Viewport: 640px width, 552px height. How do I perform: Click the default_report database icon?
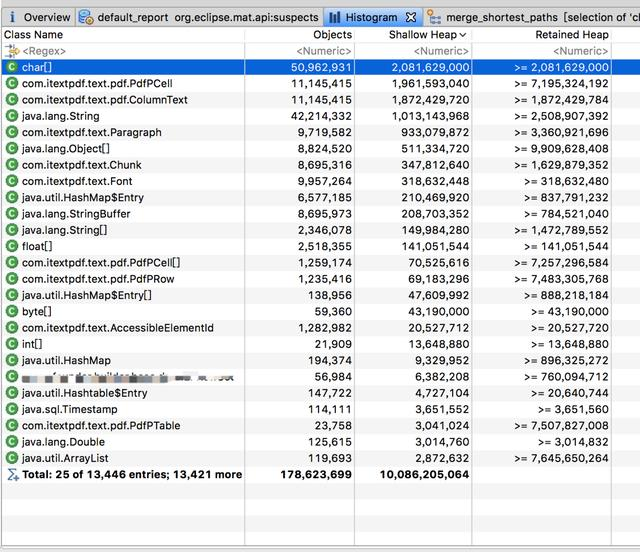pos(86,17)
